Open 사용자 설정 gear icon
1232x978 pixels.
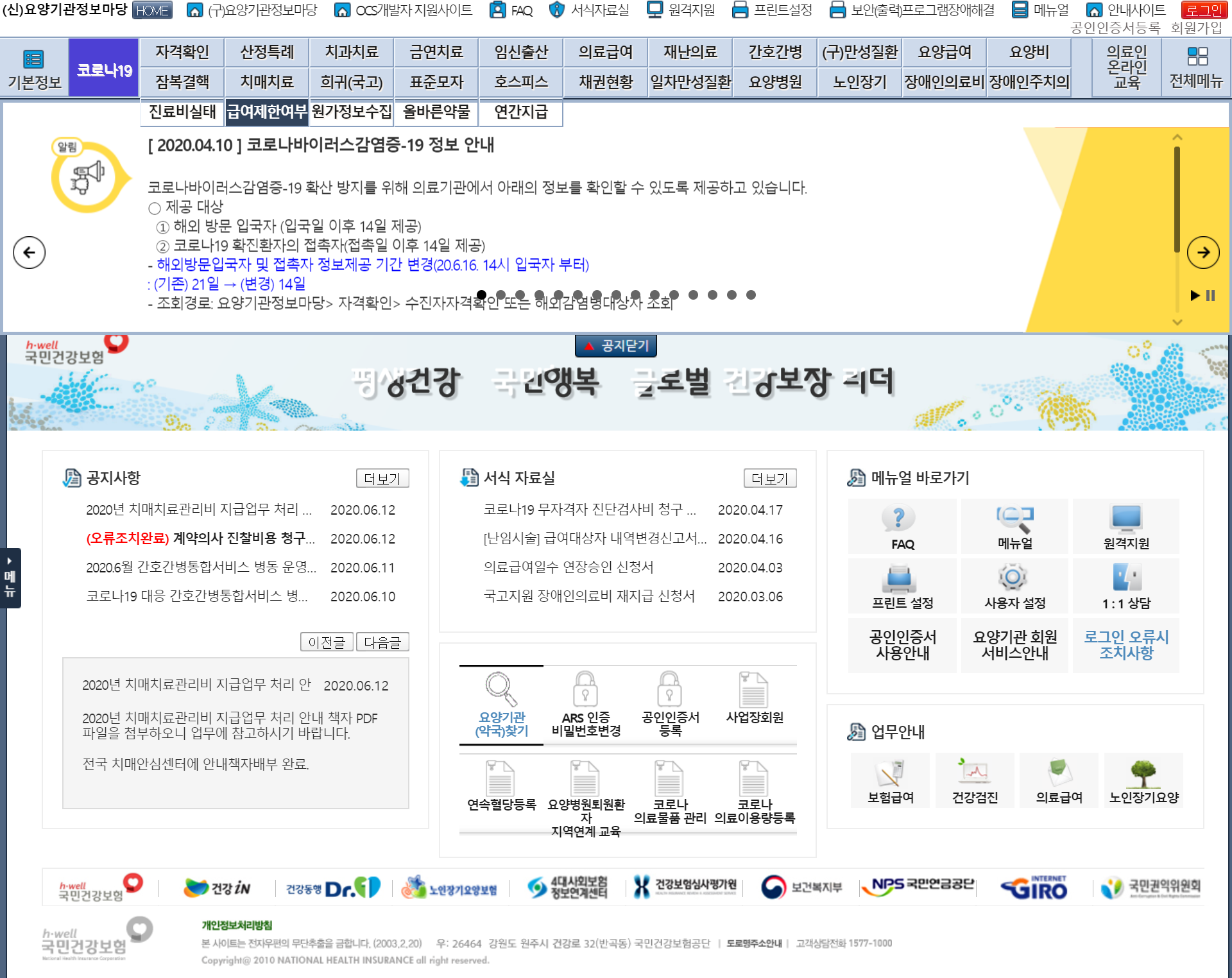click(x=1013, y=578)
